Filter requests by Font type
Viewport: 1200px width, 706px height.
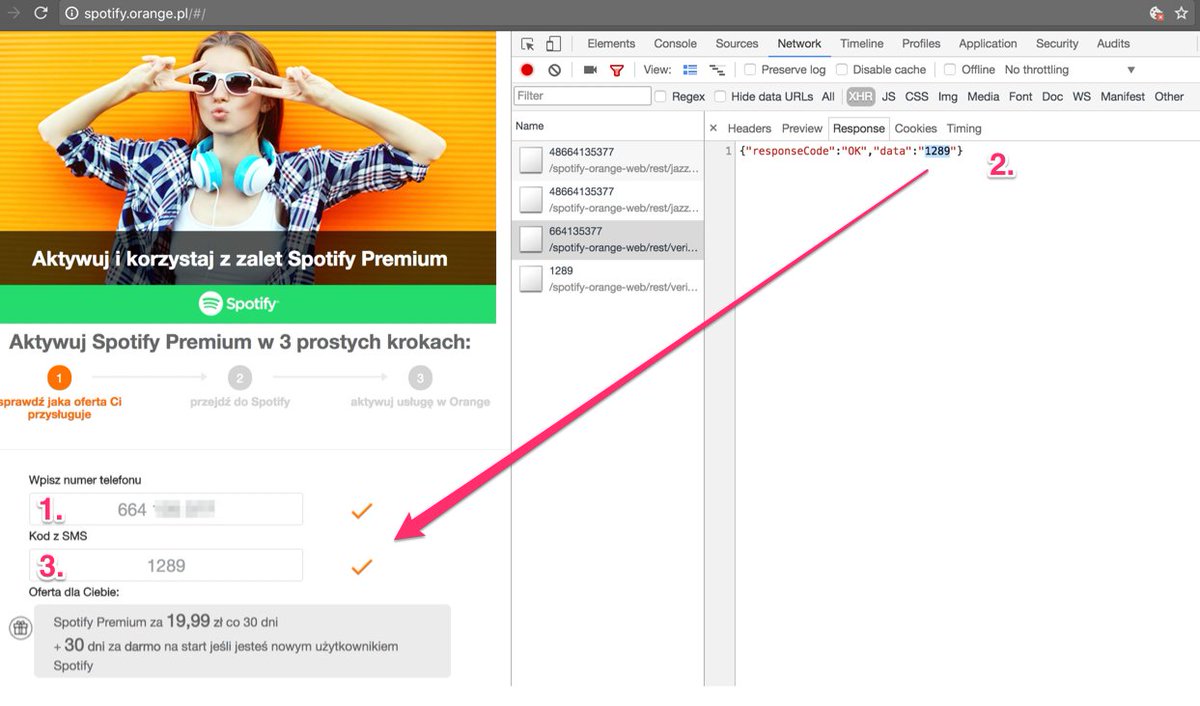pos(1021,97)
